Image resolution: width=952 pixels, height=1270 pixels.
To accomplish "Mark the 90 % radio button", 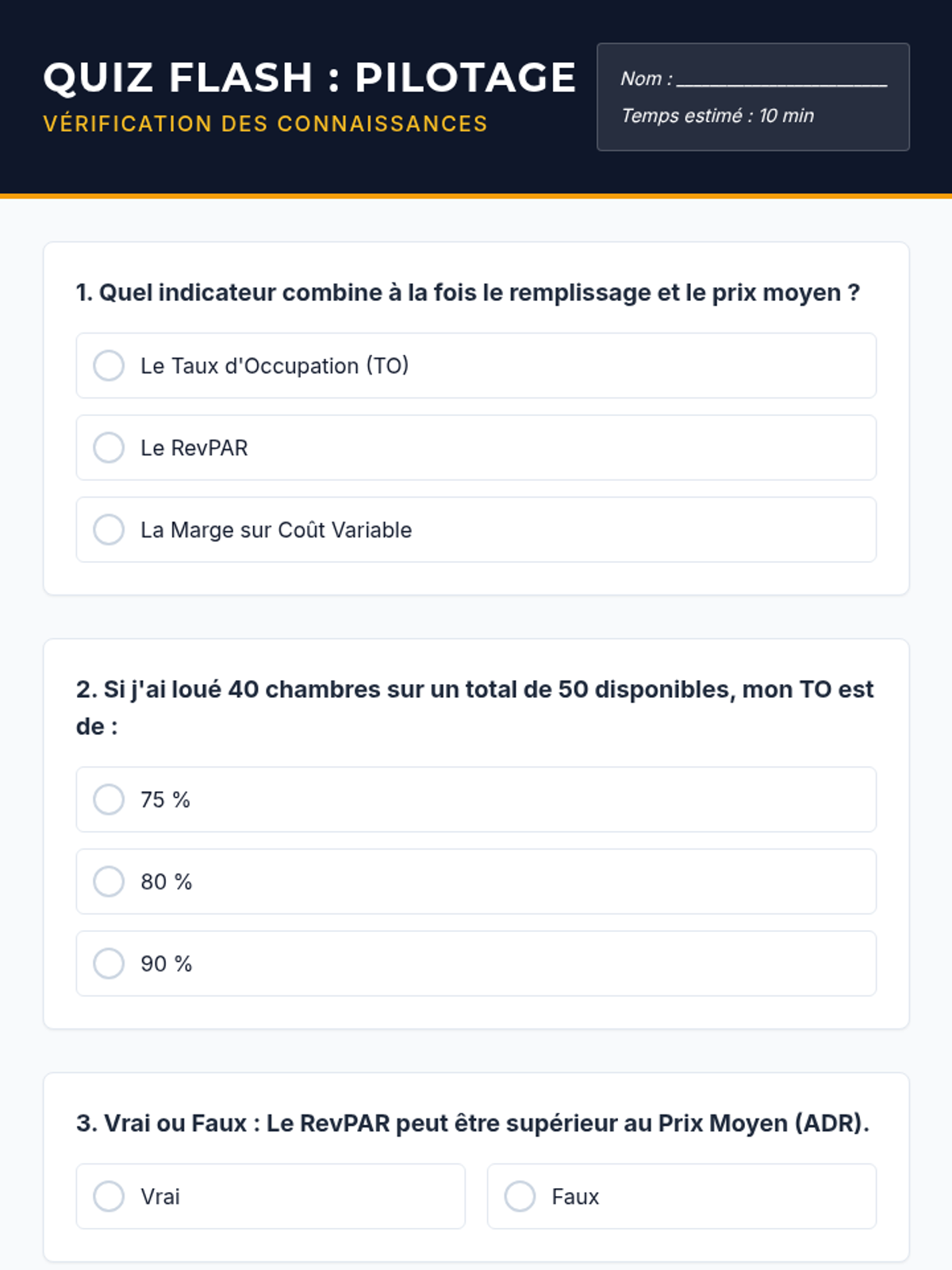I will coord(109,964).
